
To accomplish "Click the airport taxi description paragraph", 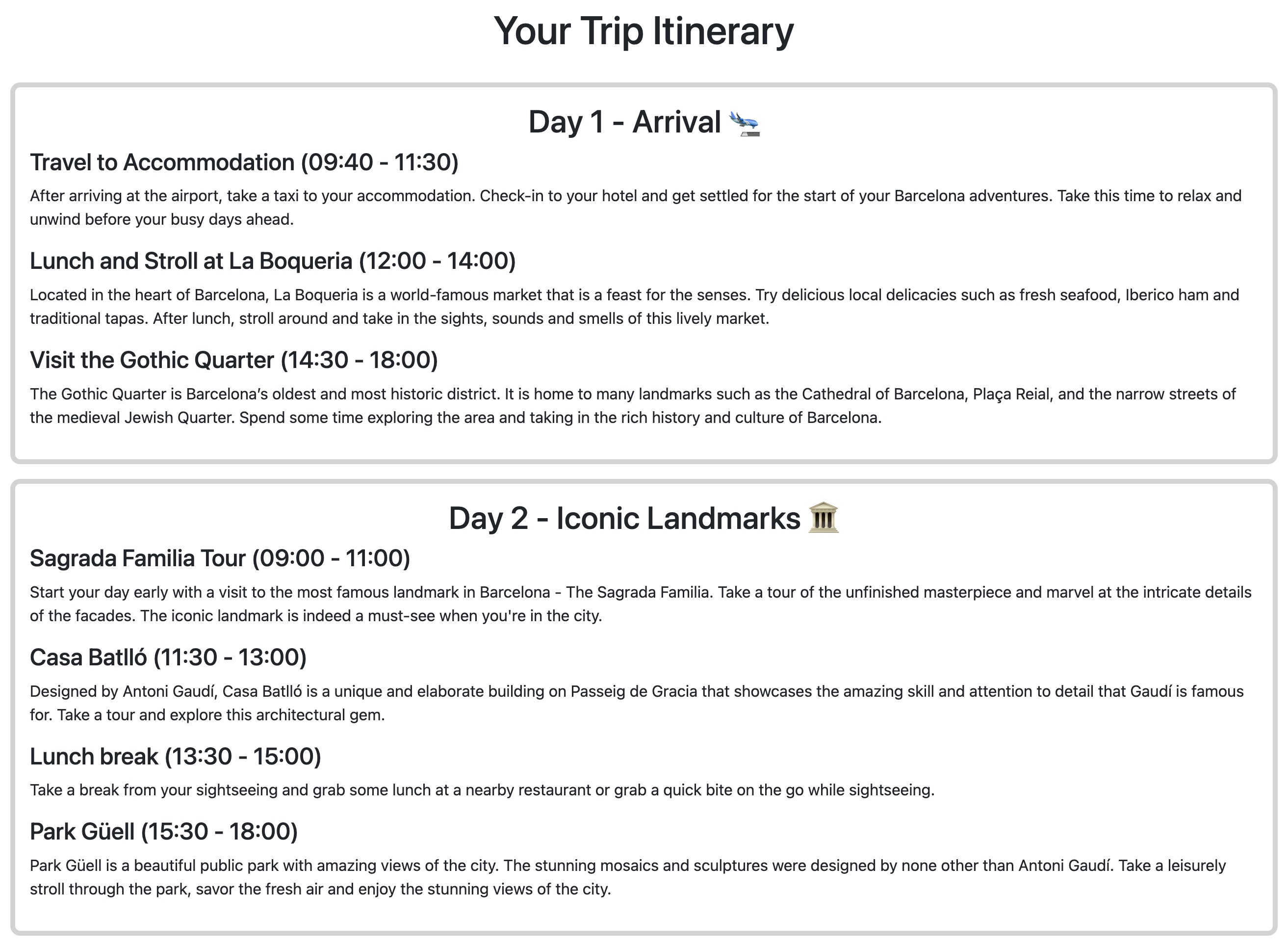I will click(x=635, y=208).
